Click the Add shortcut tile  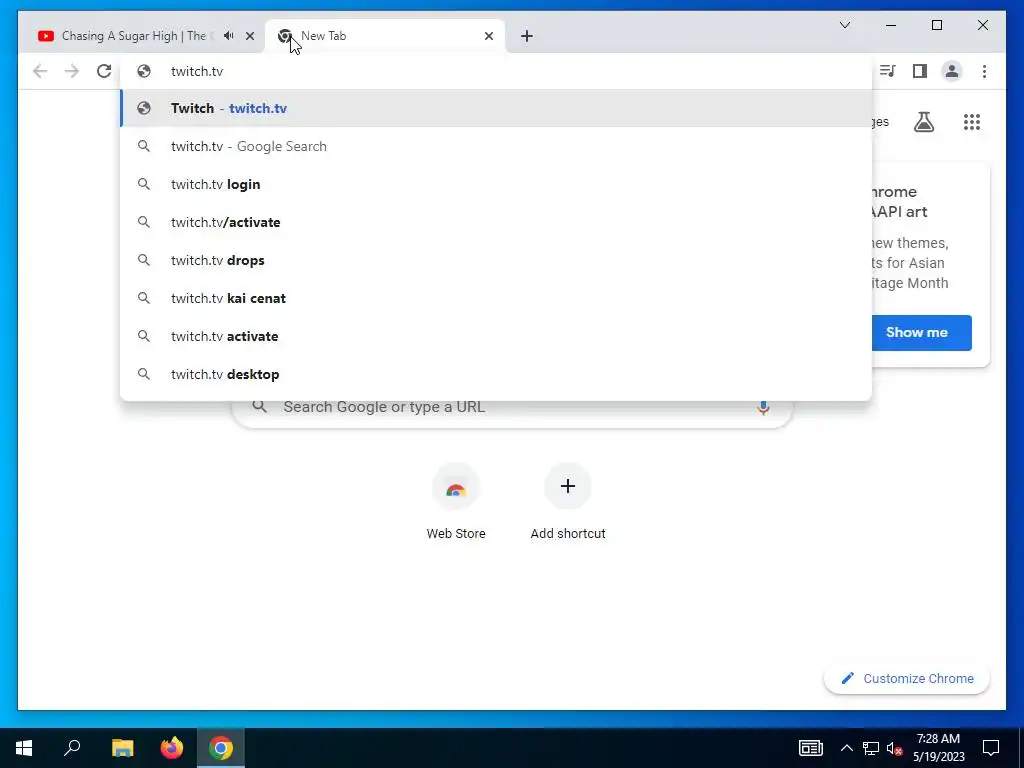(x=568, y=502)
